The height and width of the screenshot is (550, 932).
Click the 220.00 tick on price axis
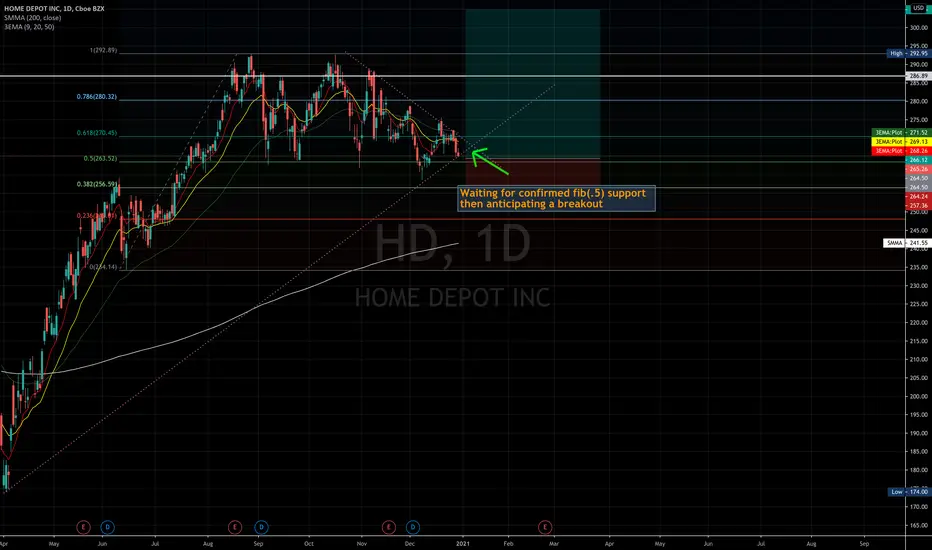[x=918, y=322]
